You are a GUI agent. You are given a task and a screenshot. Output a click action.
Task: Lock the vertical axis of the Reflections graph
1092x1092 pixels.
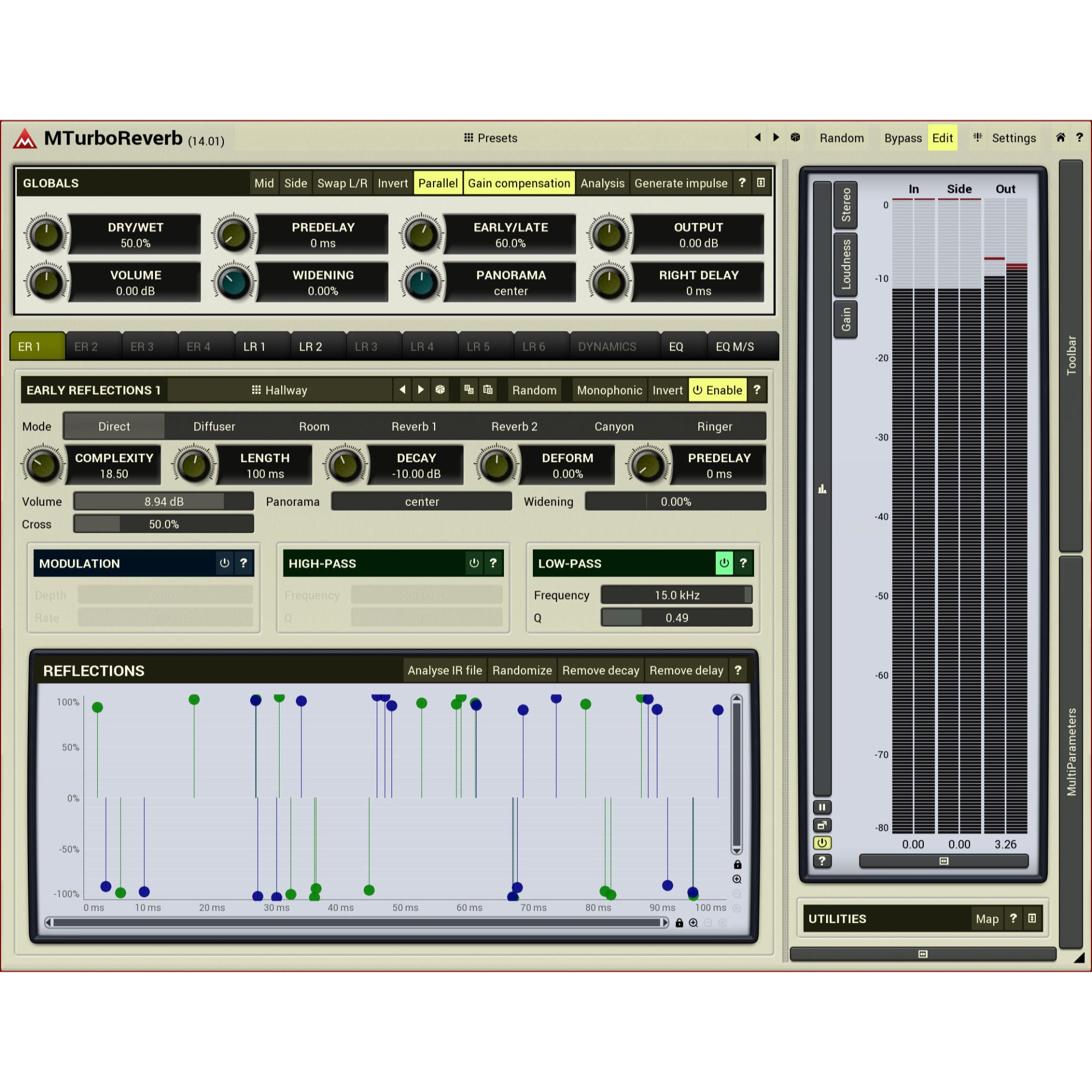[x=737, y=864]
